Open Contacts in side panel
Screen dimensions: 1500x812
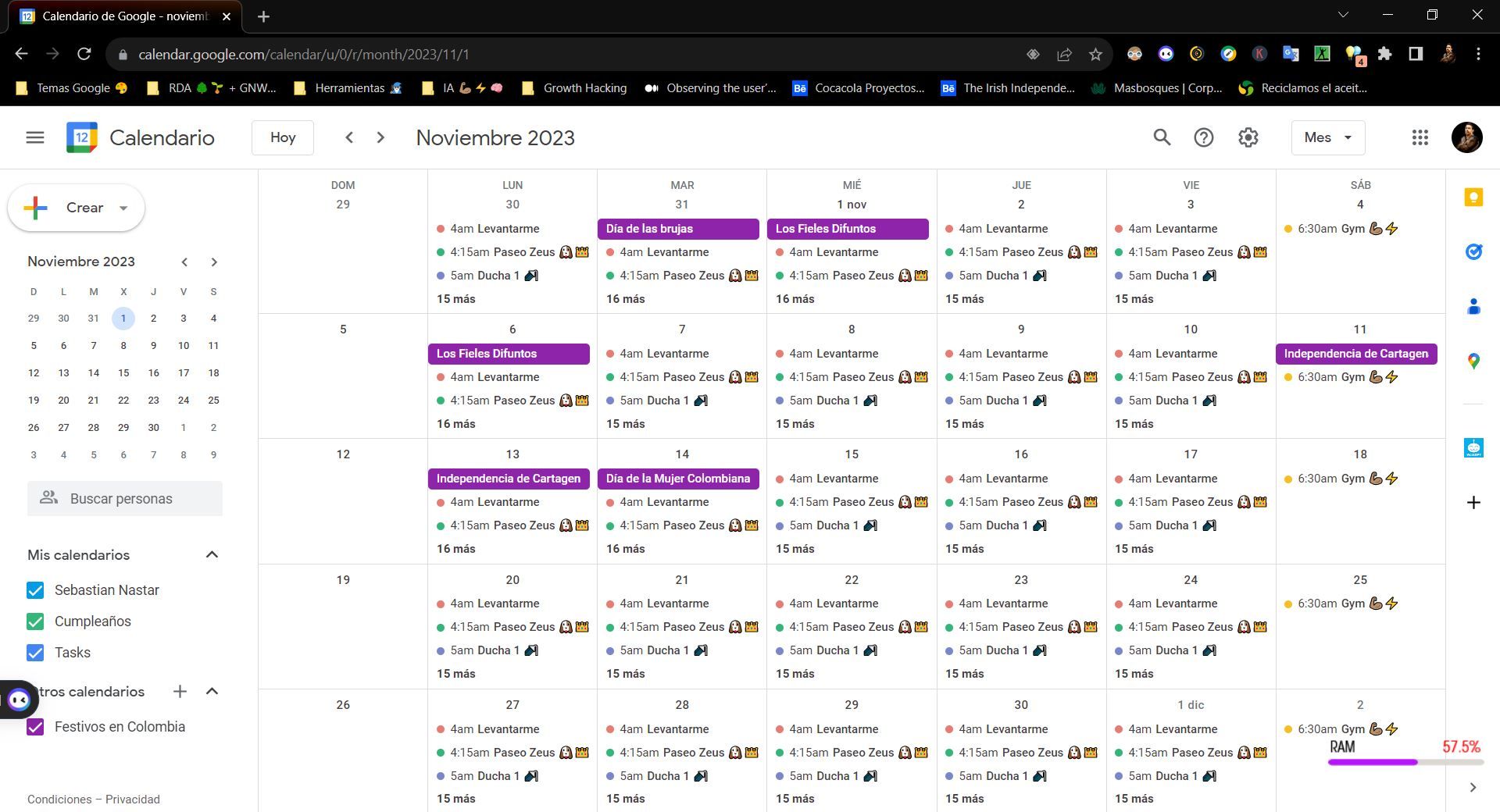point(1473,306)
